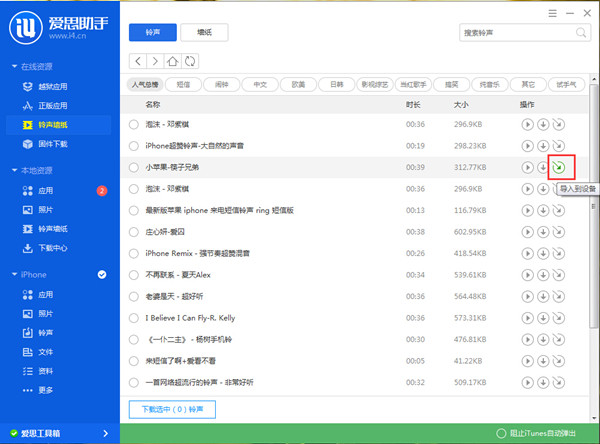The image size is (600, 444).
Task: Import 小苹果-筷子兄弟 ringtone to device
Action: [559, 167]
